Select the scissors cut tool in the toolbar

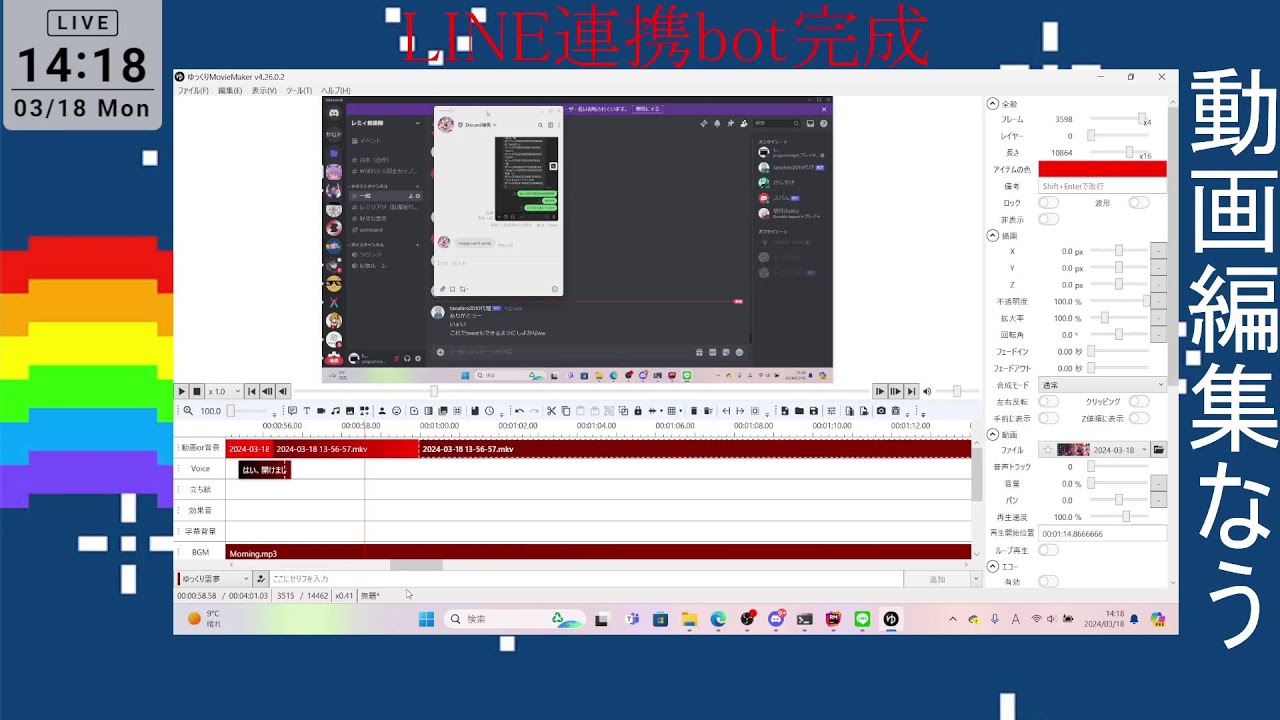[551, 411]
